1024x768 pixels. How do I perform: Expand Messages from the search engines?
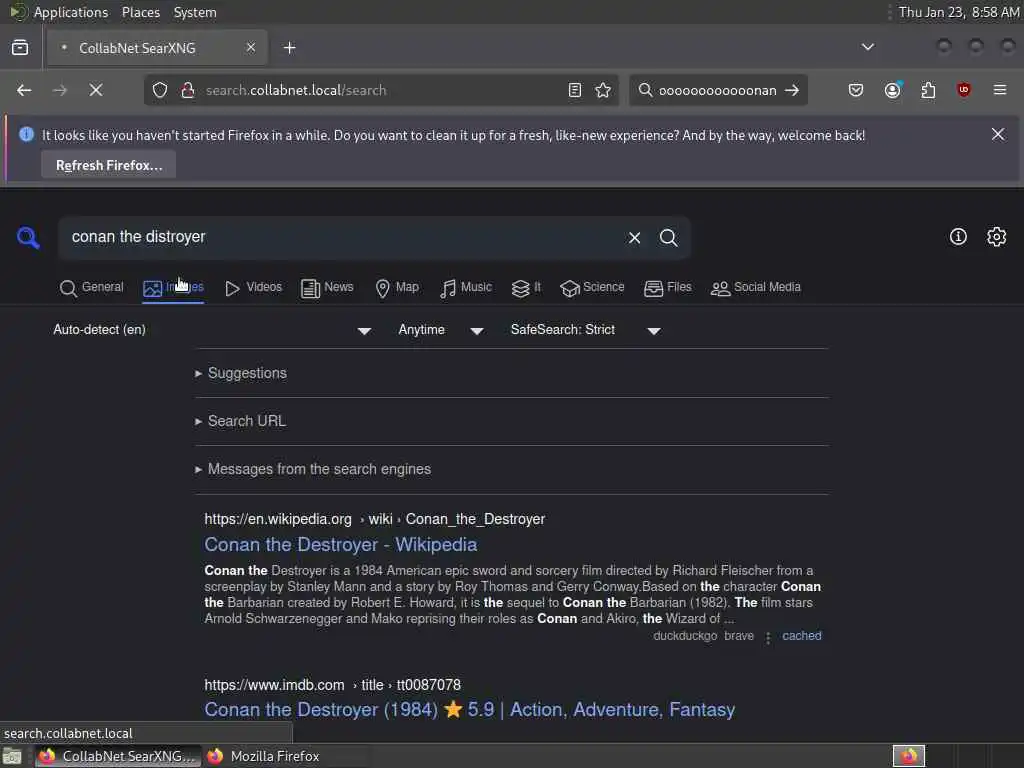pyautogui.click(x=313, y=469)
